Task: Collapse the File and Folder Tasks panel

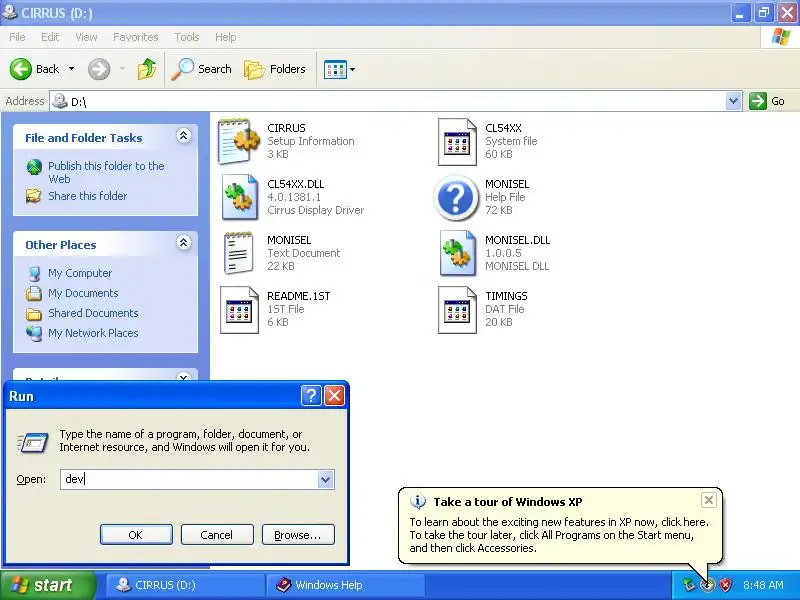Action: point(184,136)
